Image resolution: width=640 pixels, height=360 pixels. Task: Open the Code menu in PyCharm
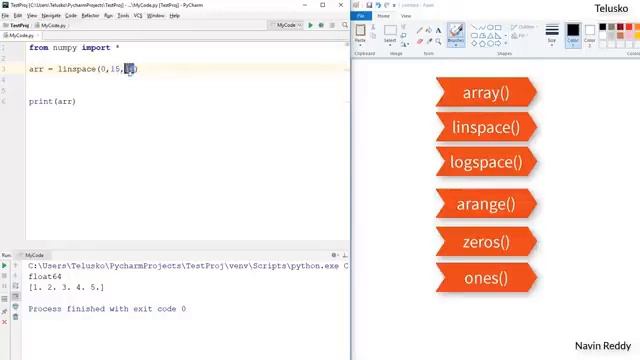(x=71, y=16)
